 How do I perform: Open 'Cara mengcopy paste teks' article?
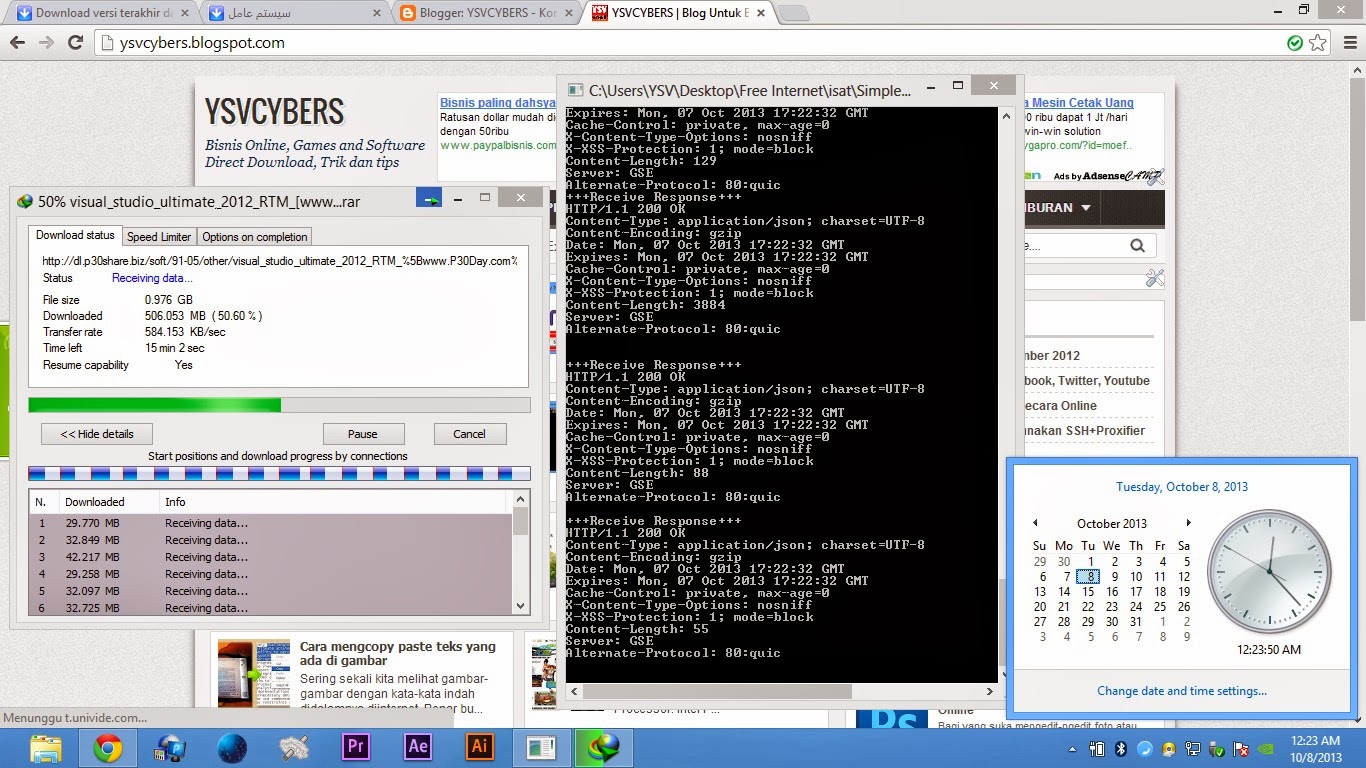tap(398, 654)
